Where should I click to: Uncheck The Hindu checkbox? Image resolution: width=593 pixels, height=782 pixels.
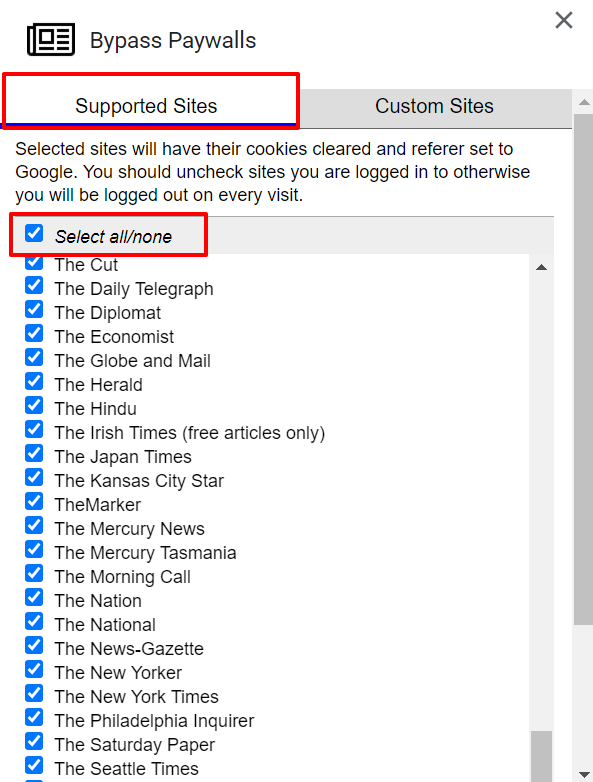tap(34, 405)
